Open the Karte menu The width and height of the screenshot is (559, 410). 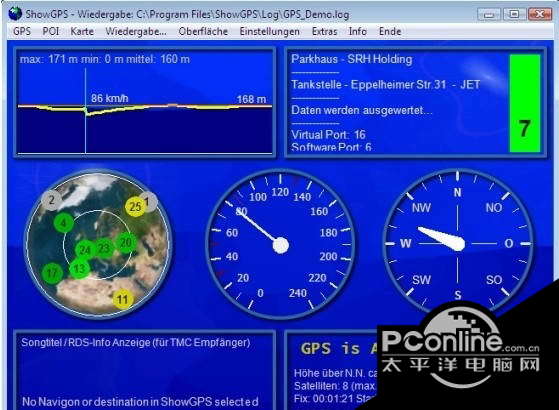(82, 31)
